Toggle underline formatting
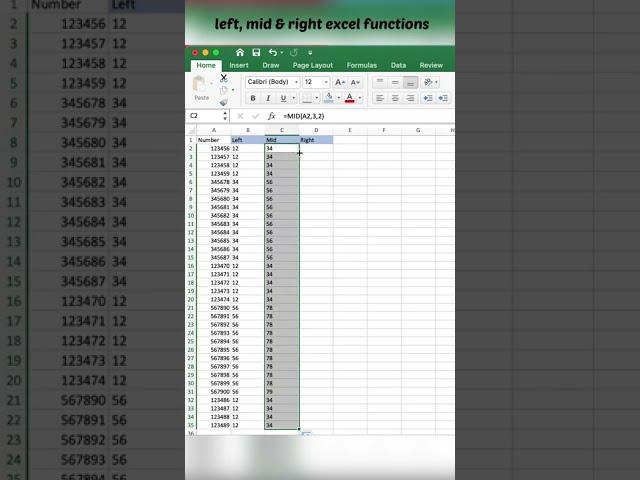The image size is (640, 480). [283, 98]
